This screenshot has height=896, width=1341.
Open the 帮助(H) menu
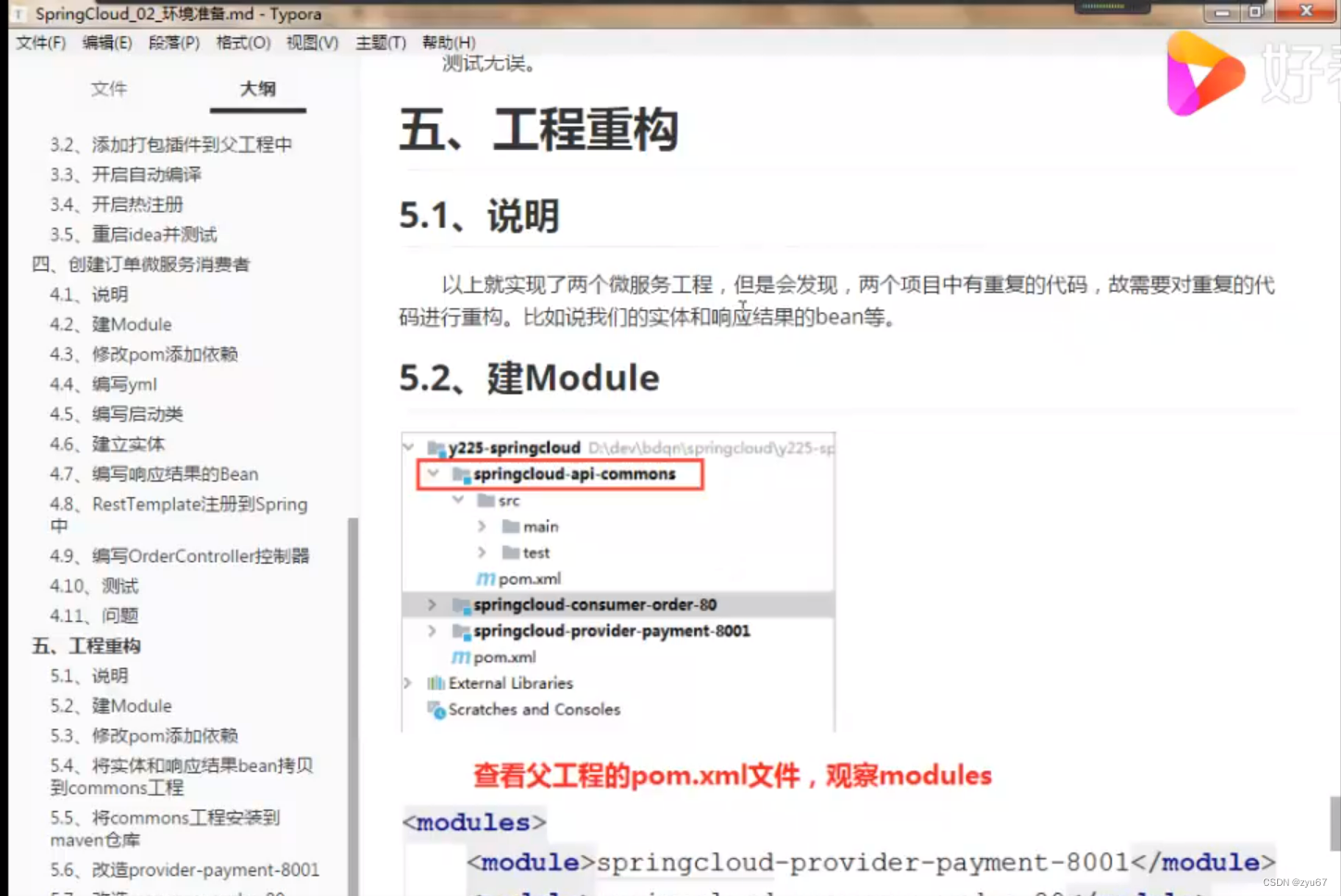[449, 43]
